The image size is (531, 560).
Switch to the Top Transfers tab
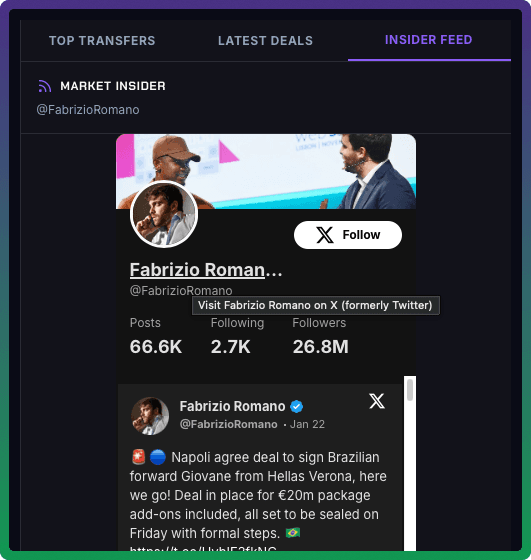click(x=102, y=40)
